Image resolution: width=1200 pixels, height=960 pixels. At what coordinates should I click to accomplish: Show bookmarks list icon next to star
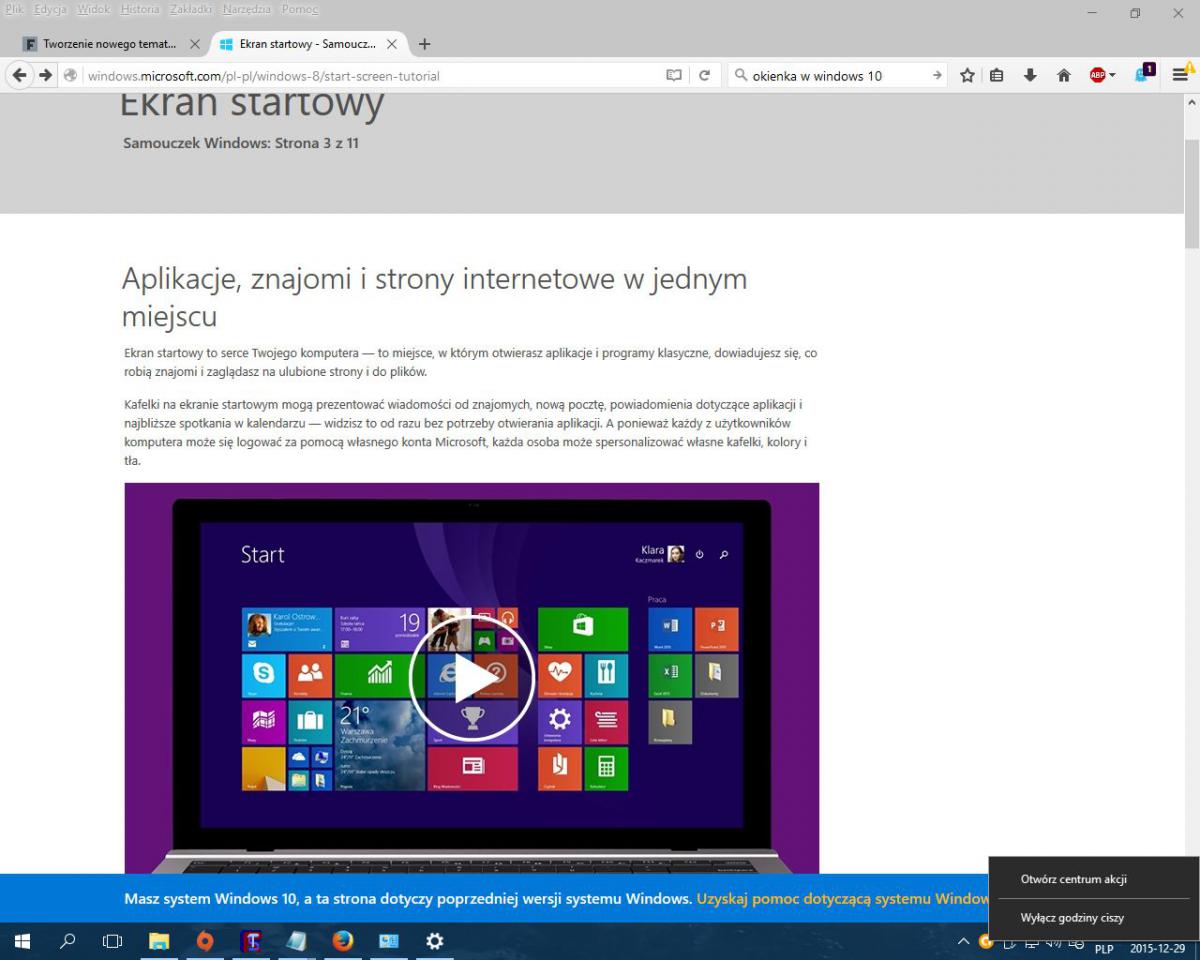(x=997, y=75)
